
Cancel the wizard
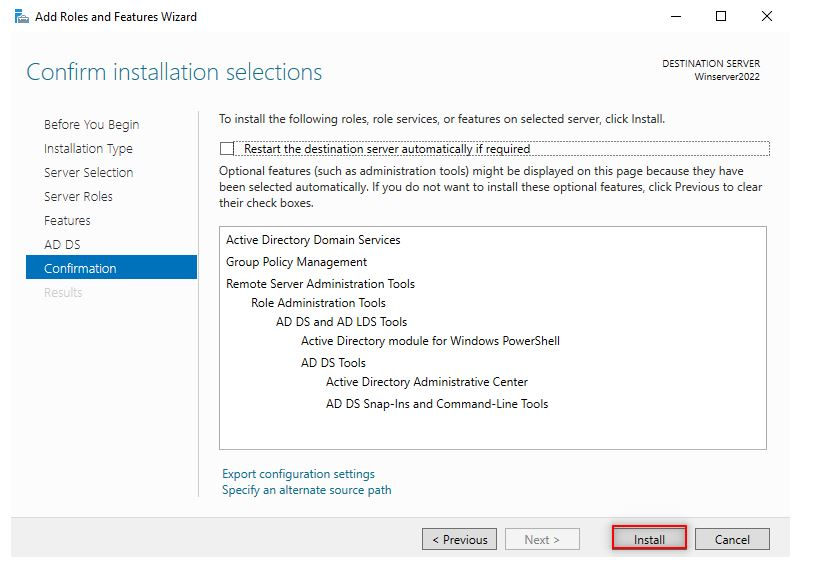pyautogui.click(x=732, y=539)
